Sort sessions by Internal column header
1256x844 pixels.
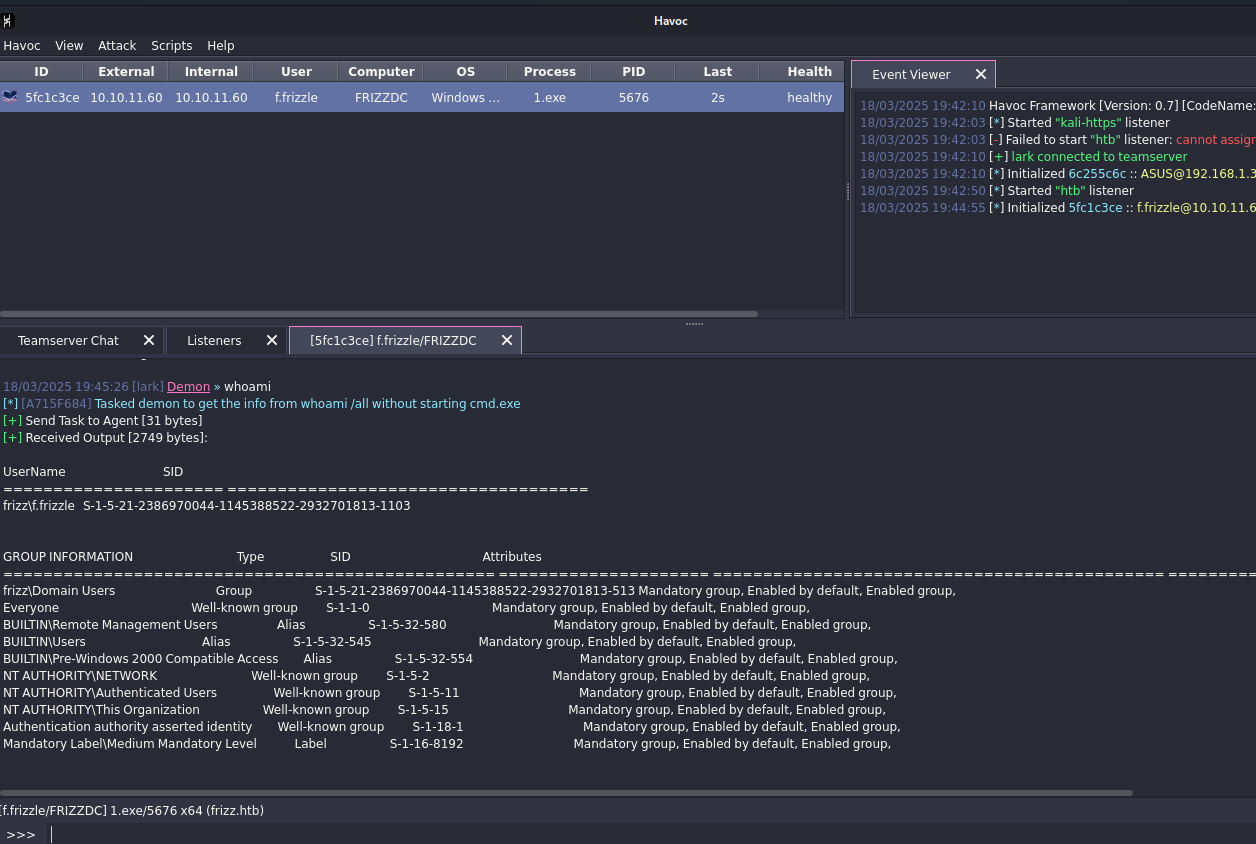click(211, 71)
